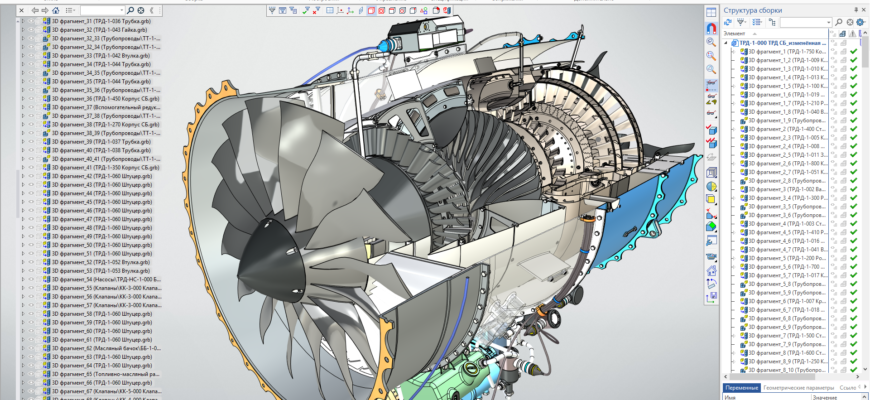This screenshot has height=400, width=870.
Task: Select 3D фрагмент_32 (ТРД-1-043 Гайка.grb)
Action: (x=101, y=30)
